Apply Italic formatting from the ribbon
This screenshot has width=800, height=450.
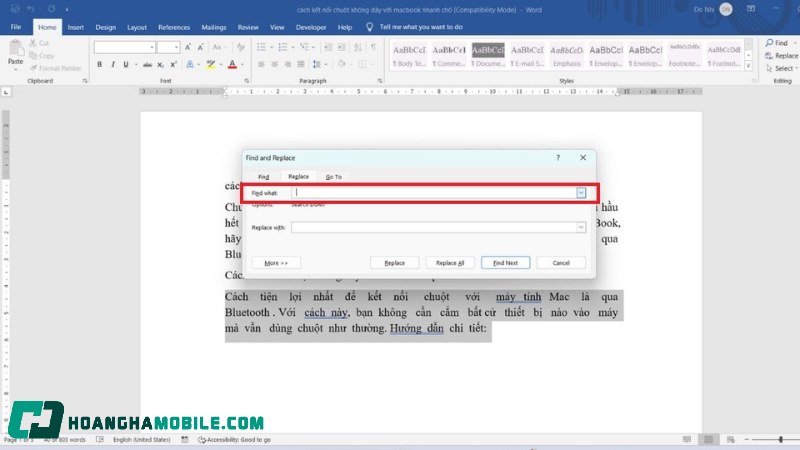click(x=113, y=64)
